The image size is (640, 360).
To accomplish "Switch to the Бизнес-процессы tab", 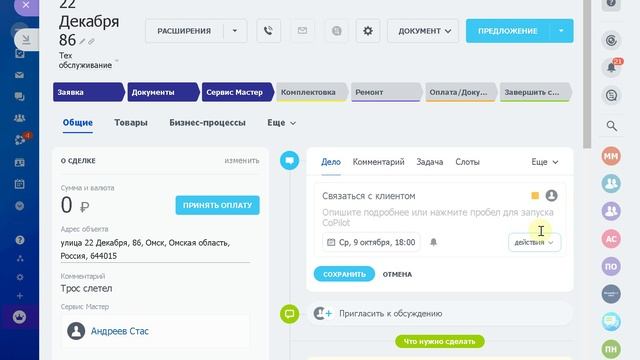I will coord(207,123).
